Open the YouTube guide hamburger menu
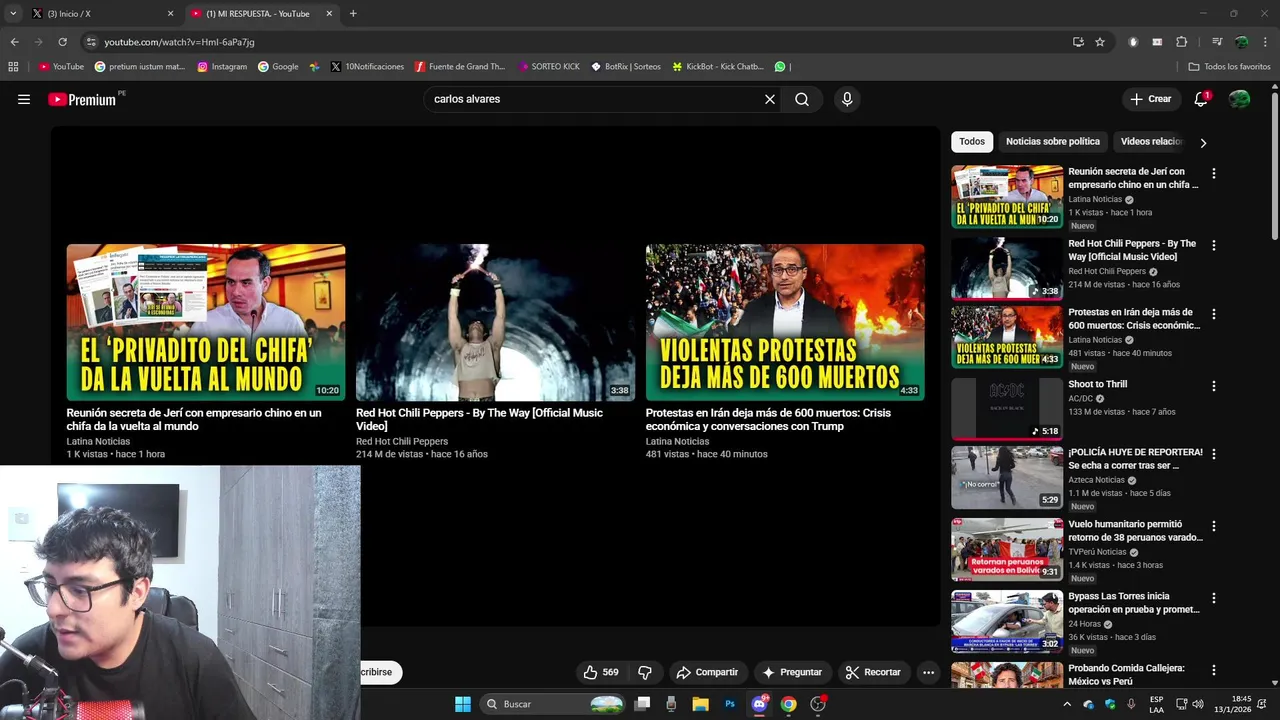Viewport: 1280px width, 720px height. pos(24,99)
